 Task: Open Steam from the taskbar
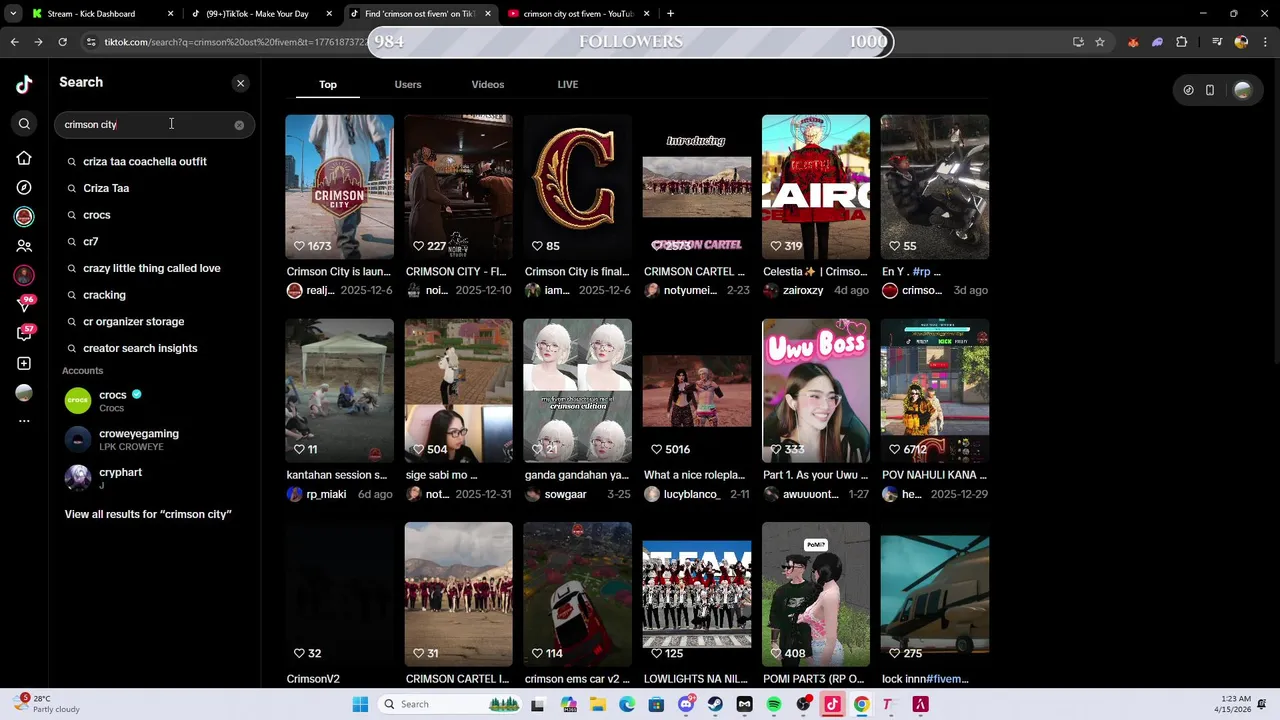tap(715, 704)
